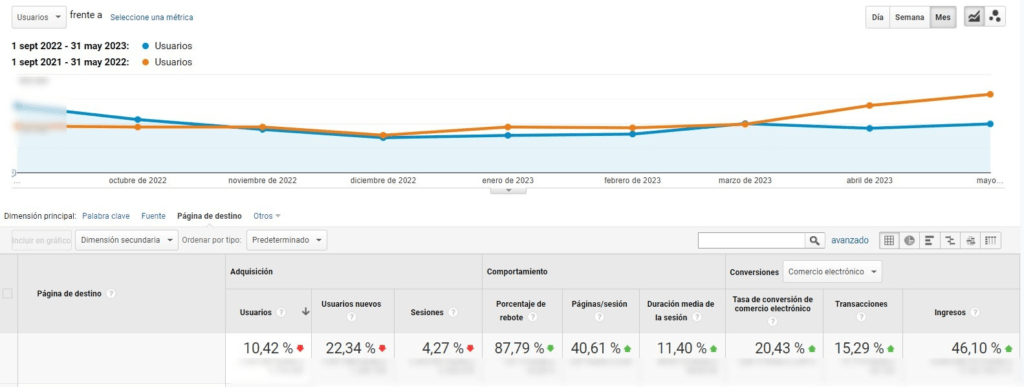Click orange data point at mayo end

[991, 94]
